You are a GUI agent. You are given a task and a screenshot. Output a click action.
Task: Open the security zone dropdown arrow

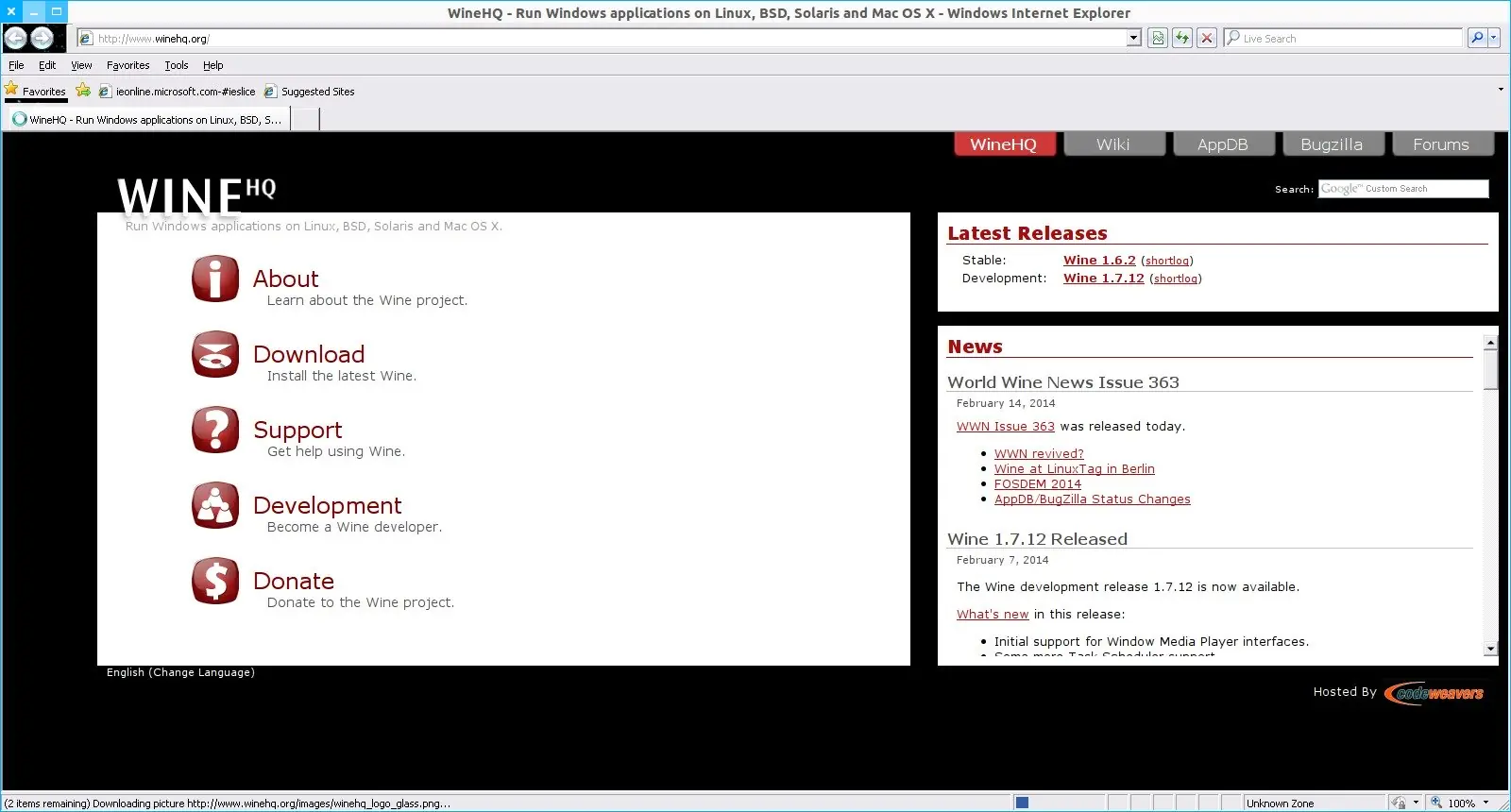tap(1416, 803)
